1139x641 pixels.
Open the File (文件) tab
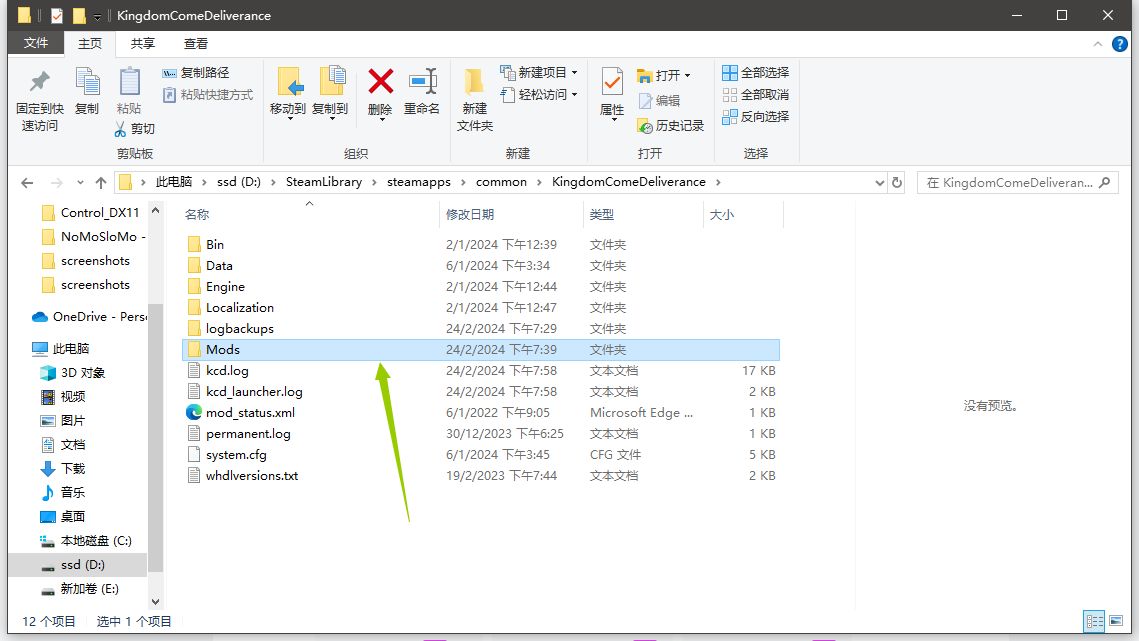[36, 44]
